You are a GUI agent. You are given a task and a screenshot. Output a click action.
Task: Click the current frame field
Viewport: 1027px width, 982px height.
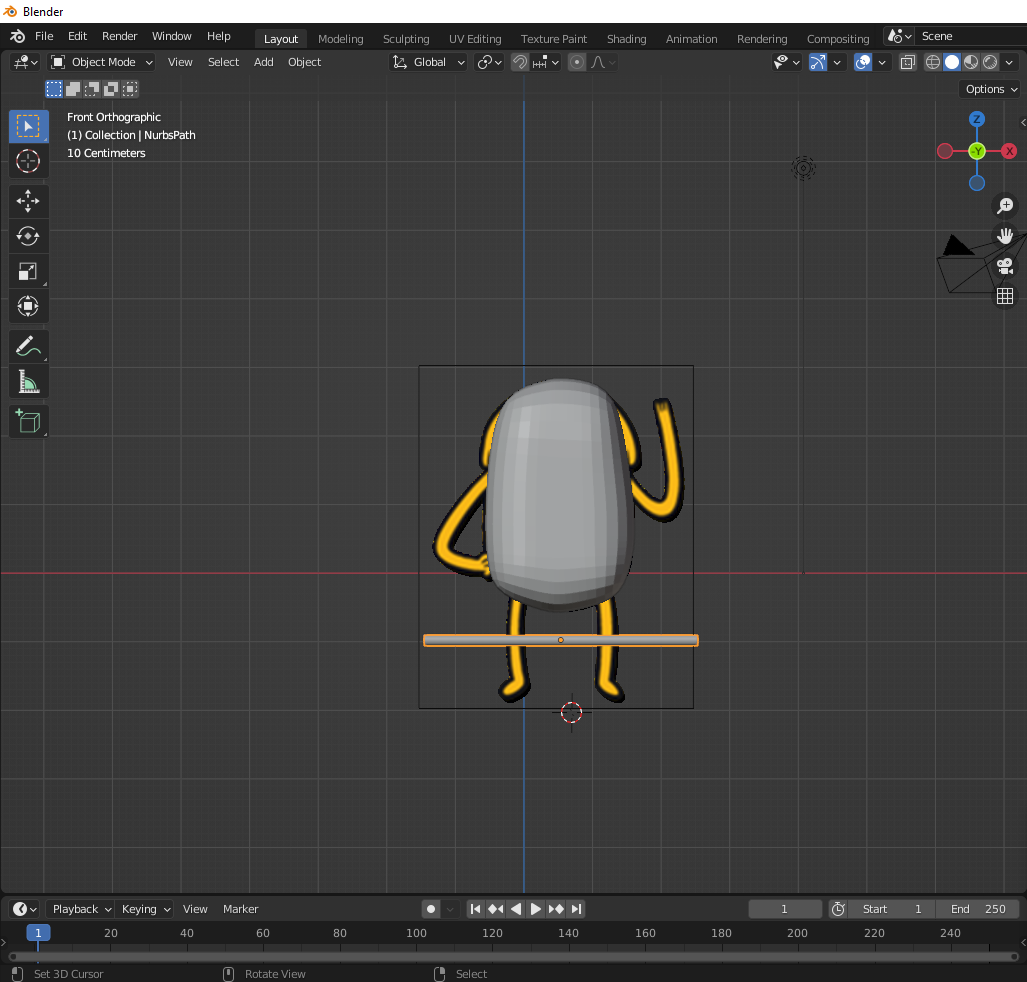(785, 909)
